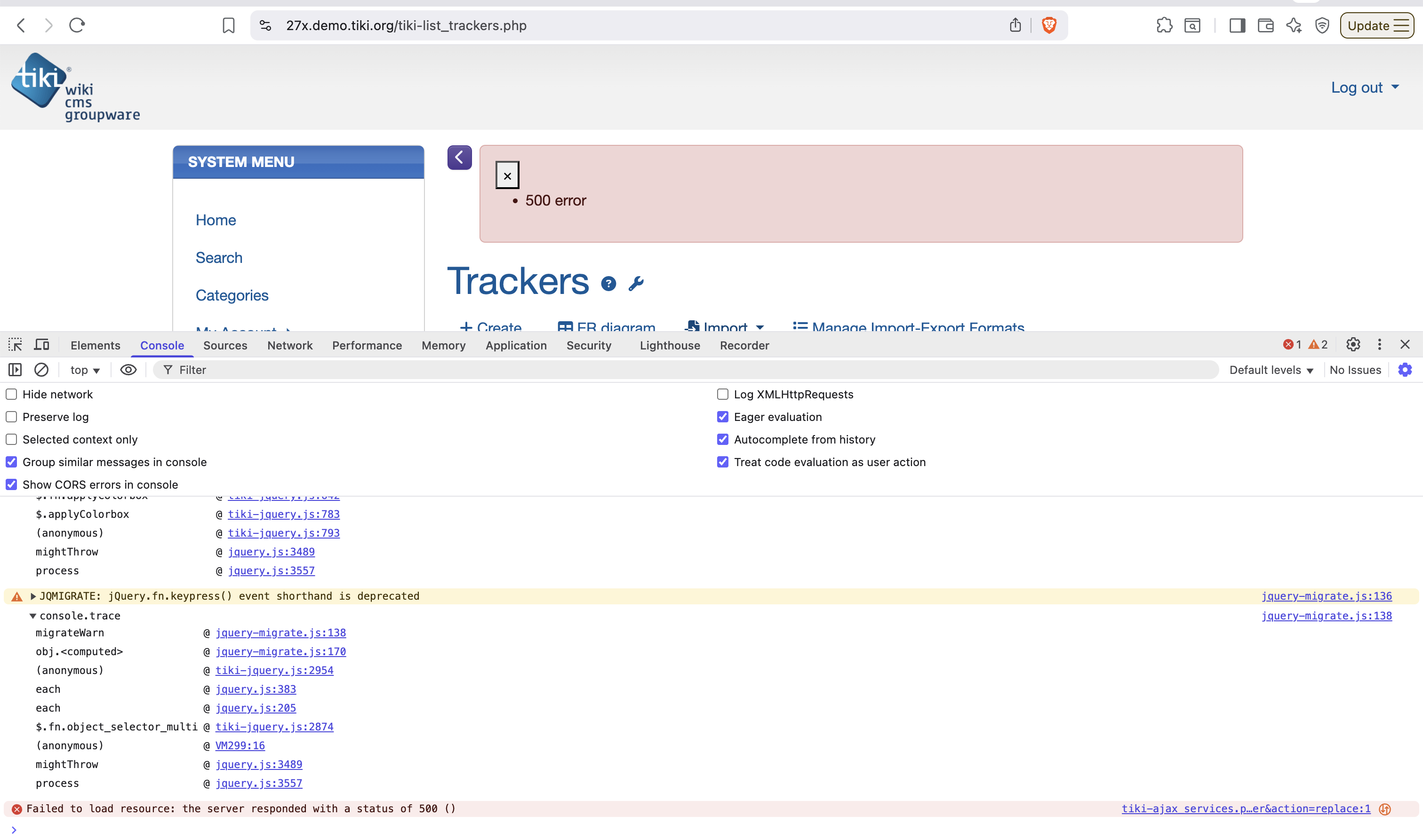Switch to the Network tab
The width and height of the screenshot is (1423, 840).
[x=289, y=345]
